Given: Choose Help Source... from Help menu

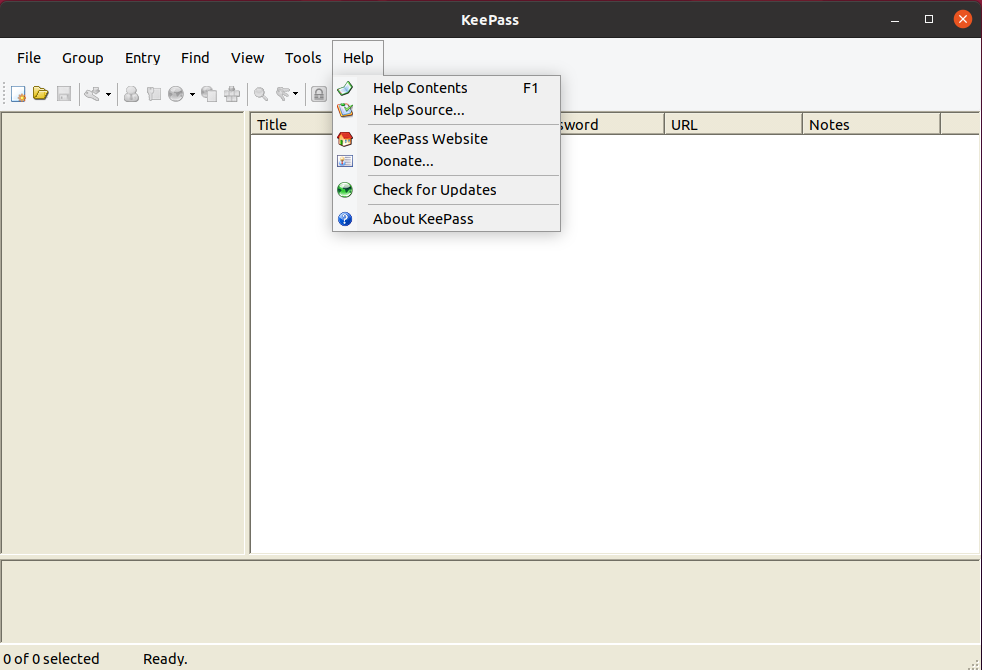Looking at the screenshot, I should pyautogui.click(x=447, y=110).
